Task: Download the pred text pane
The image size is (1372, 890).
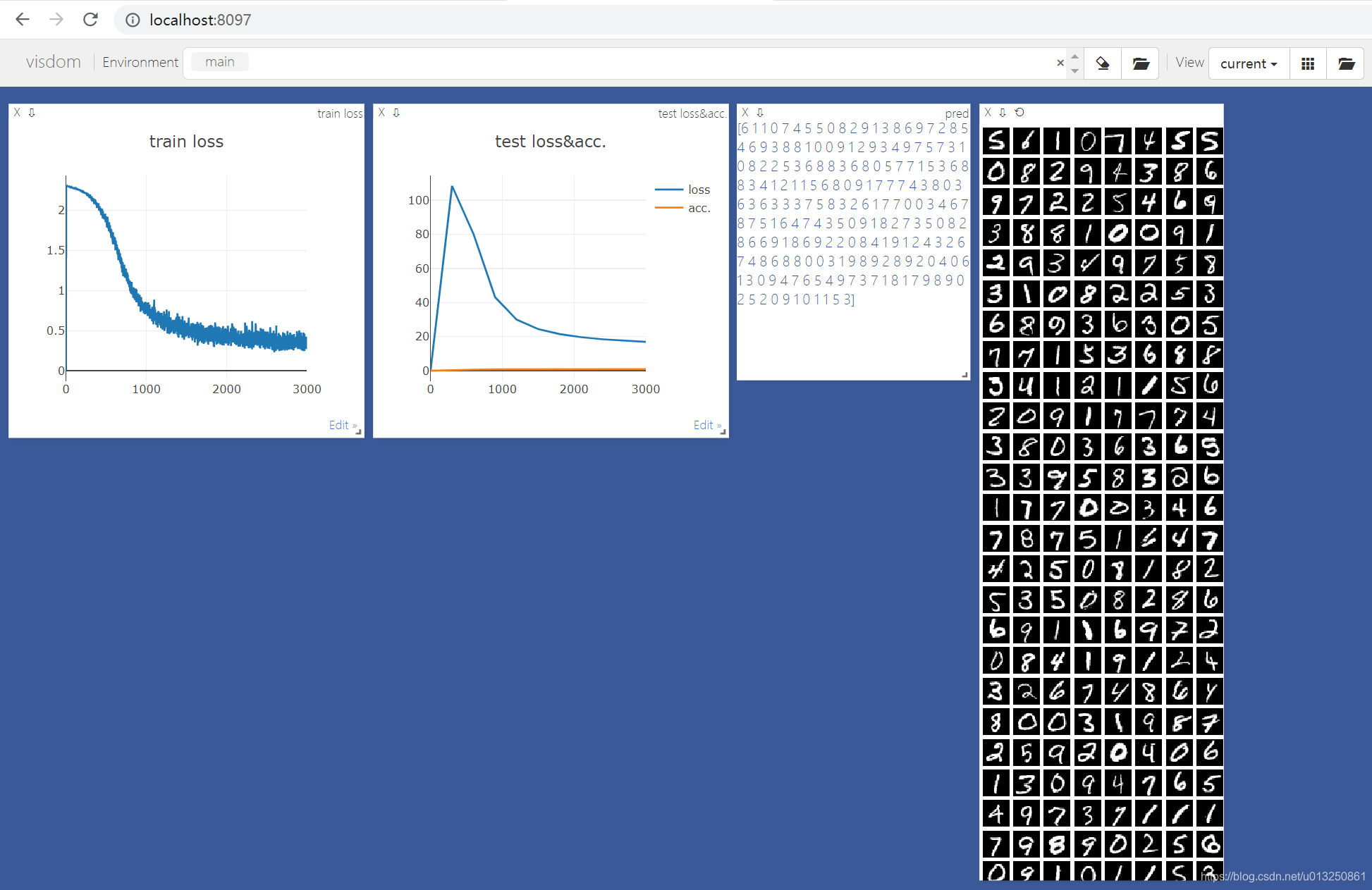Action: (x=760, y=113)
